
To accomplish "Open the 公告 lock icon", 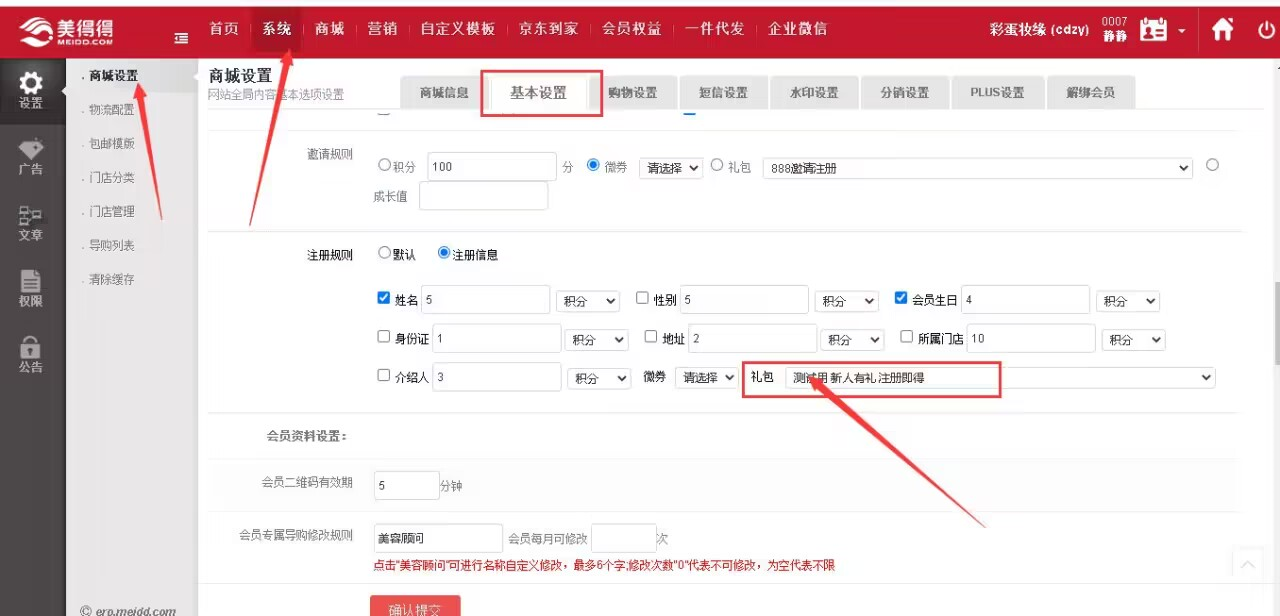I will tap(31, 349).
